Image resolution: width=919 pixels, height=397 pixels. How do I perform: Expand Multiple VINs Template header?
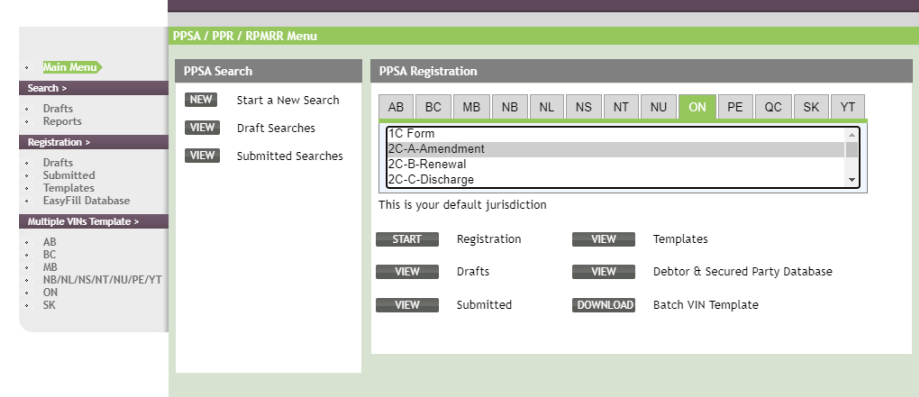[94, 222]
